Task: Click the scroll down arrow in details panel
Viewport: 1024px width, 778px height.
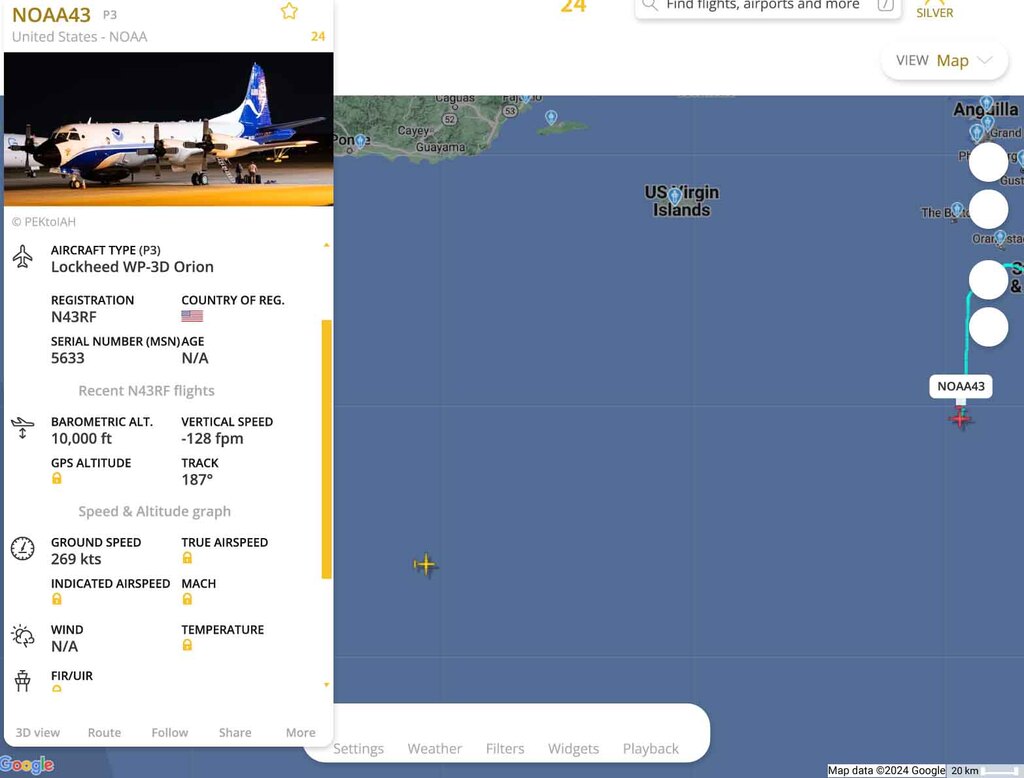Action: click(327, 685)
